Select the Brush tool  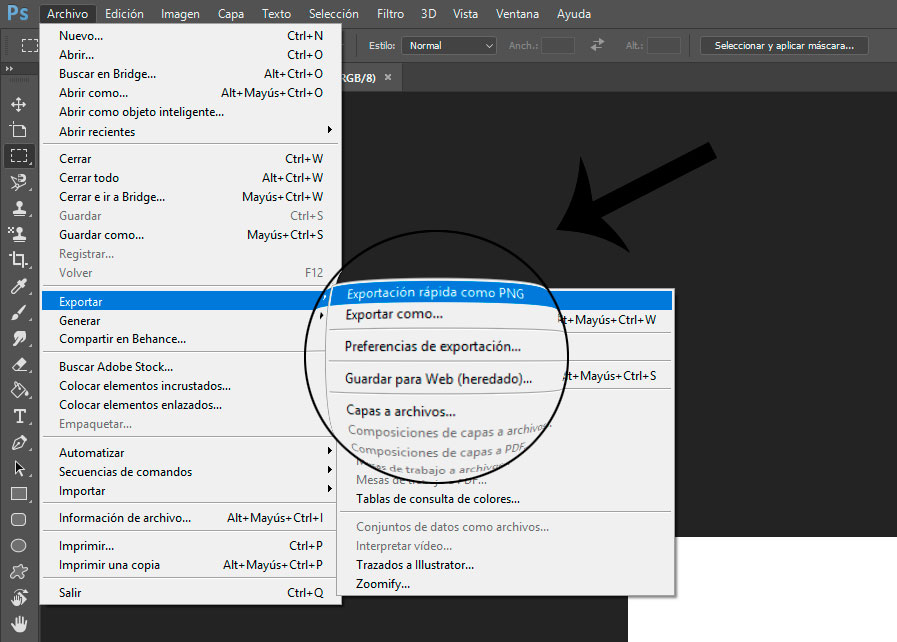click(18, 312)
